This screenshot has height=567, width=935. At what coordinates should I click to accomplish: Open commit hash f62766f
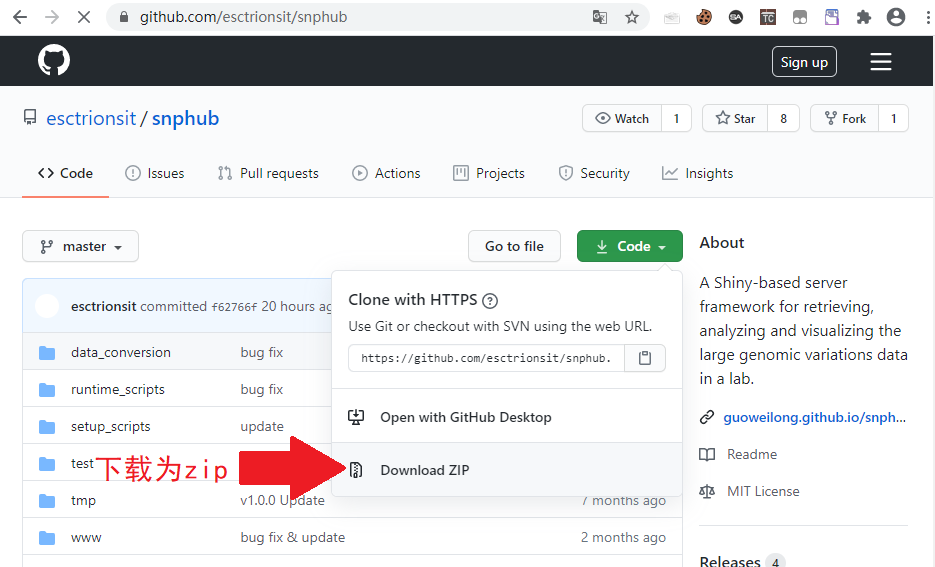point(234,306)
